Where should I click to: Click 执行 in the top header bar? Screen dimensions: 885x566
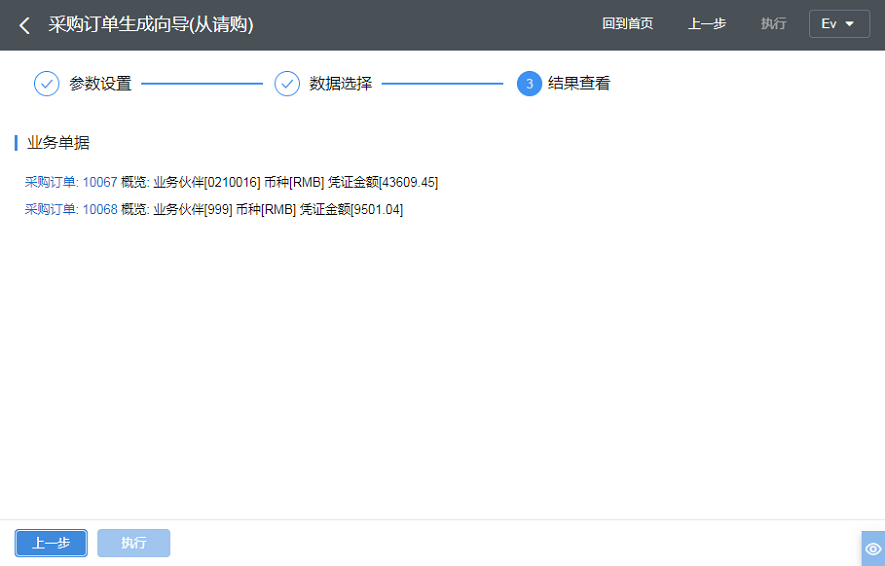pos(773,24)
